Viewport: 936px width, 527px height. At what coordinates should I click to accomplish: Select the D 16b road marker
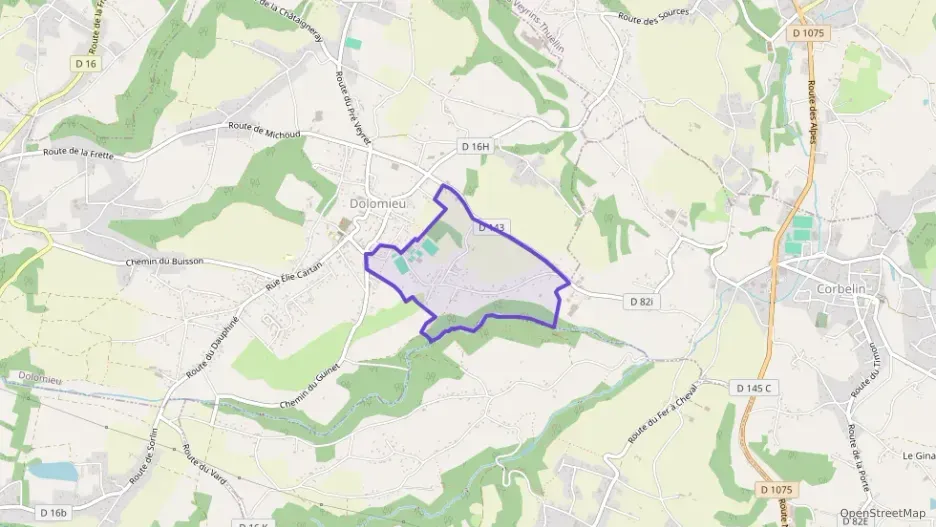54,513
